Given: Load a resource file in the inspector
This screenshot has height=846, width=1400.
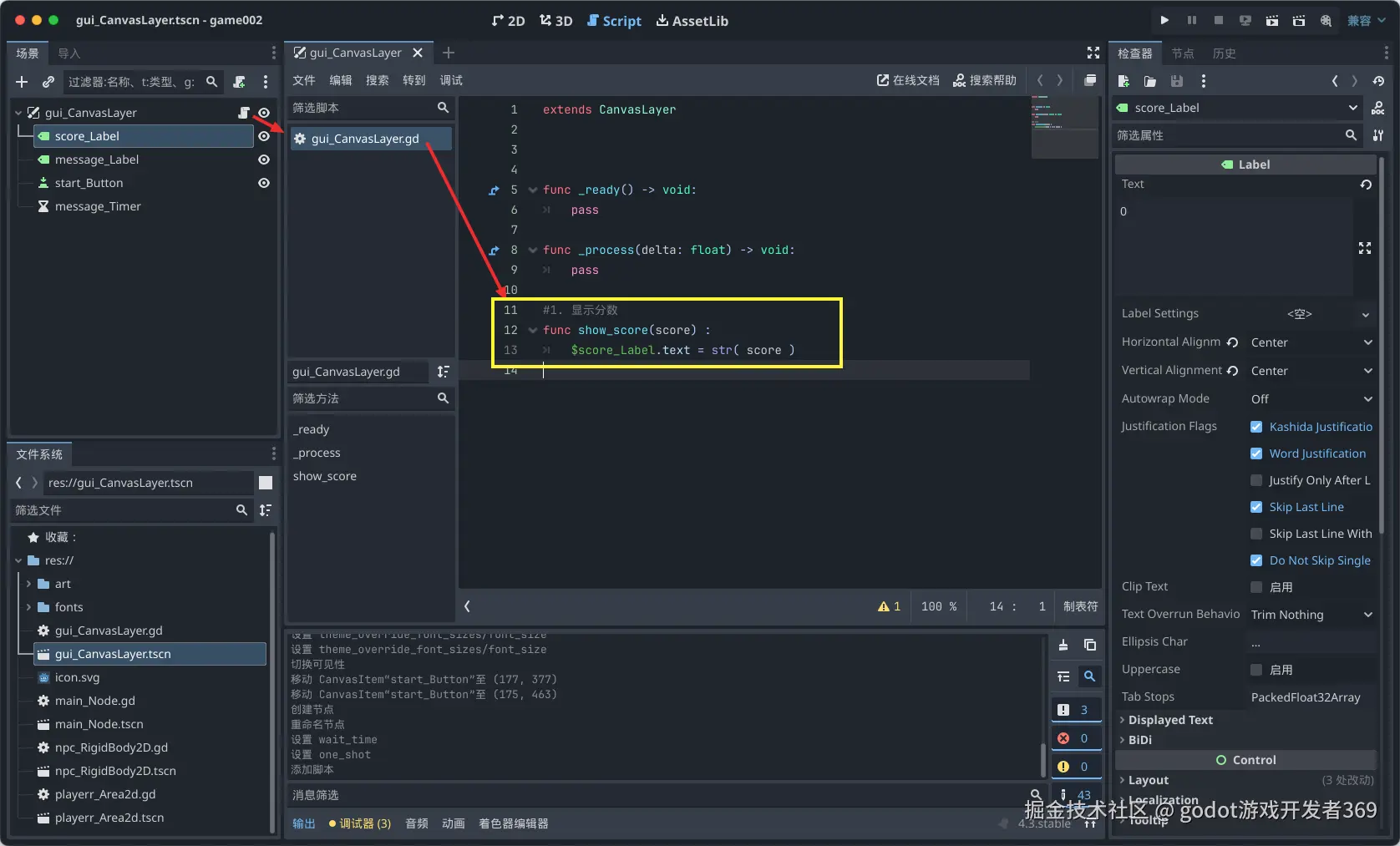Looking at the screenshot, I should pos(1150,81).
